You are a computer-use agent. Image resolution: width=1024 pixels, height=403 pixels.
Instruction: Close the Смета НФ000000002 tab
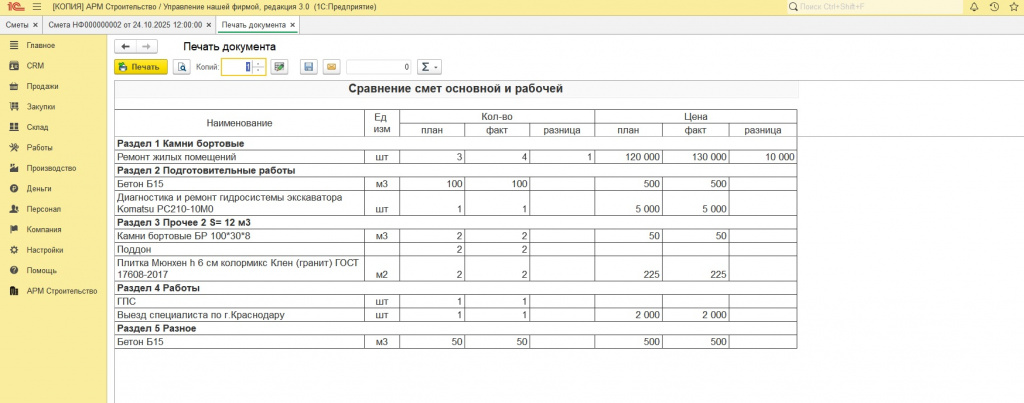(208, 25)
